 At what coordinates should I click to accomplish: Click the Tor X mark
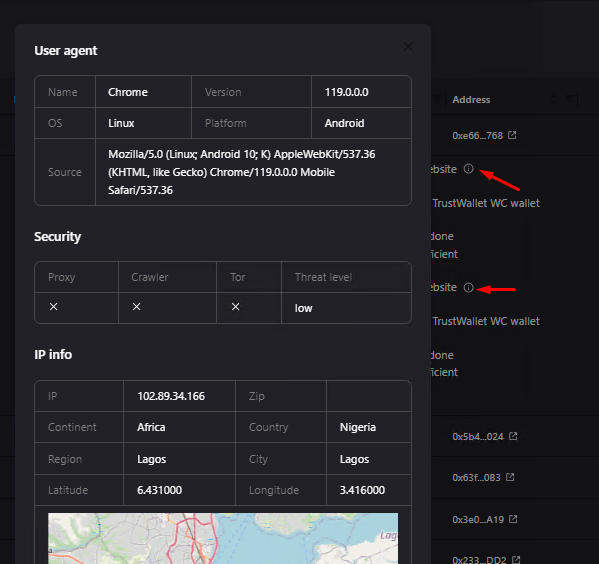click(236, 306)
